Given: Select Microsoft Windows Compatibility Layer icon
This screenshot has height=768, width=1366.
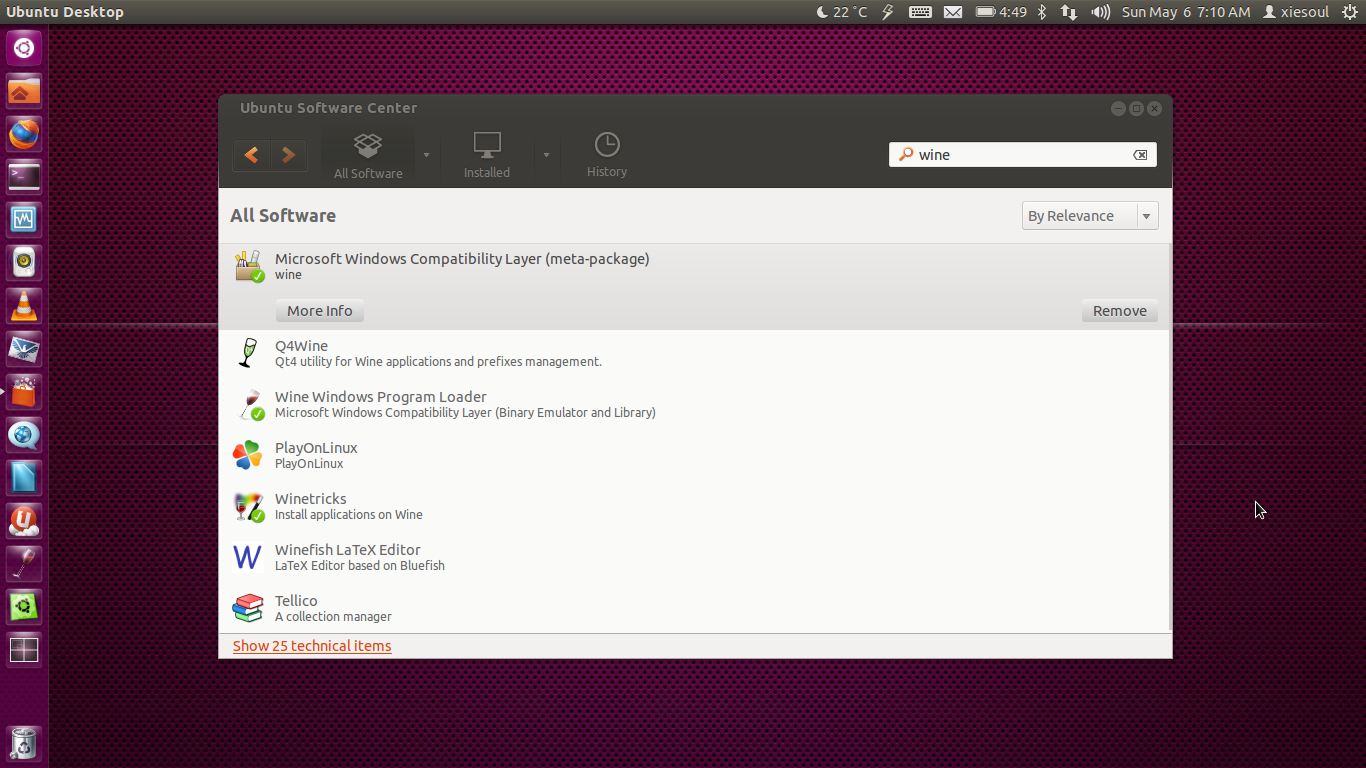Looking at the screenshot, I should click(249, 266).
